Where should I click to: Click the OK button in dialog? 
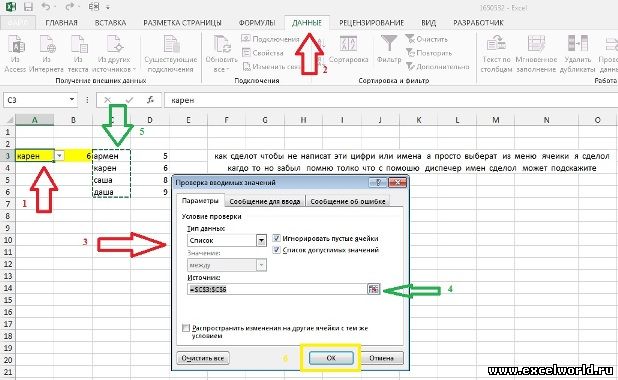[x=331, y=358]
